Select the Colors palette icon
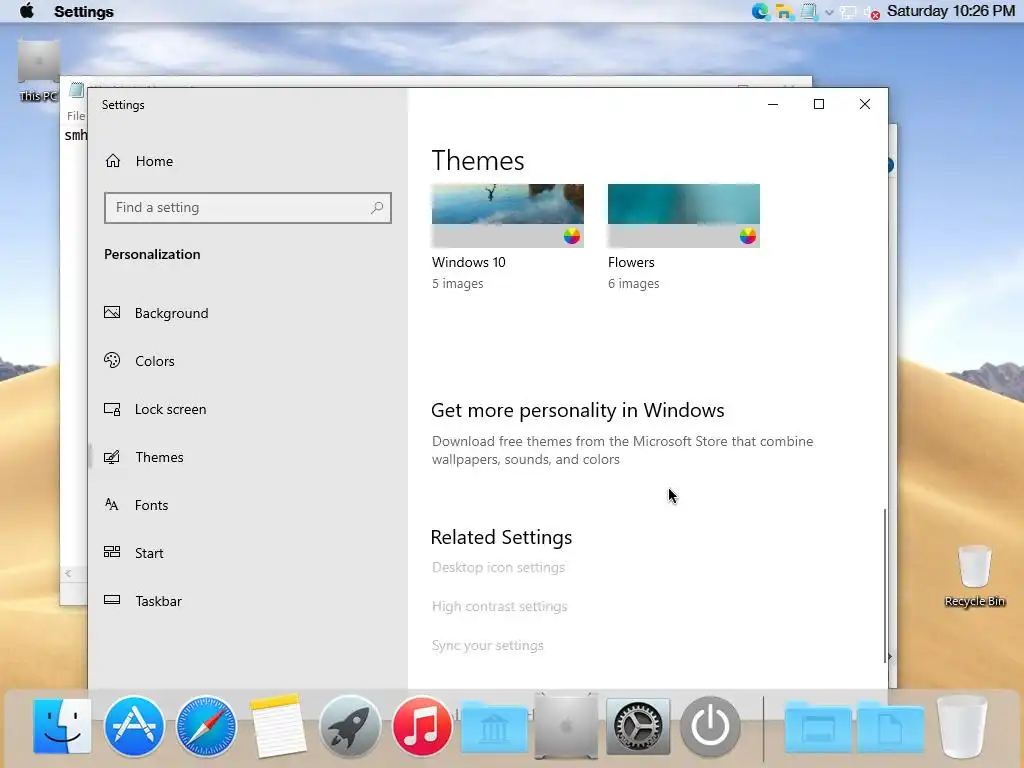 click(x=112, y=360)
